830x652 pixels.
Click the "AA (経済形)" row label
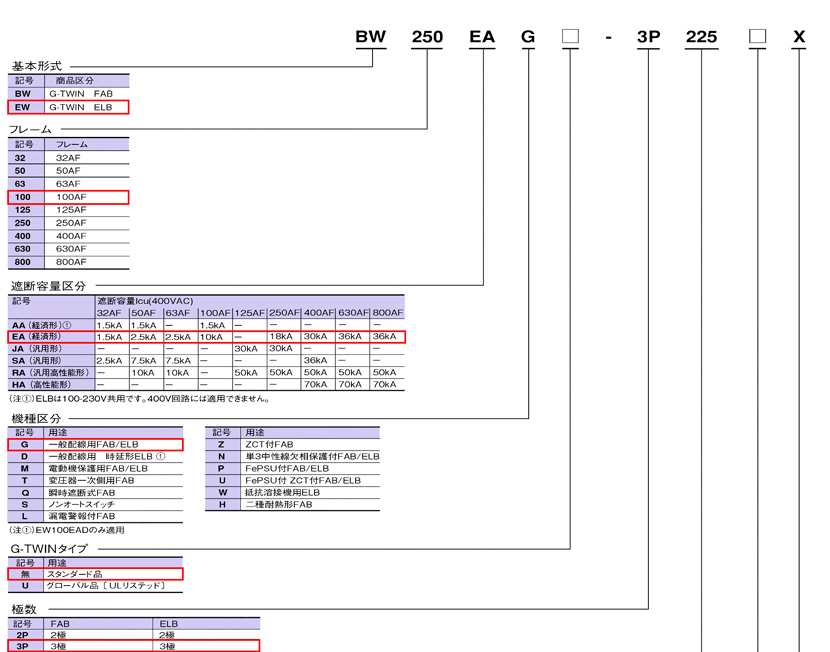point(41,325)
